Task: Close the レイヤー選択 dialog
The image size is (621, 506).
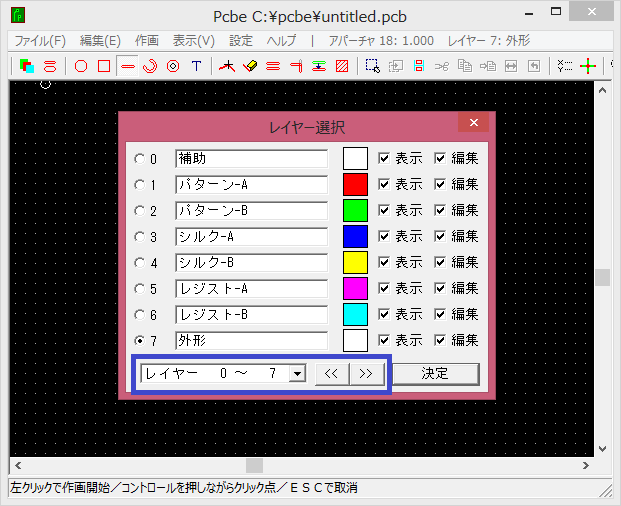Action: pos(473,124)
